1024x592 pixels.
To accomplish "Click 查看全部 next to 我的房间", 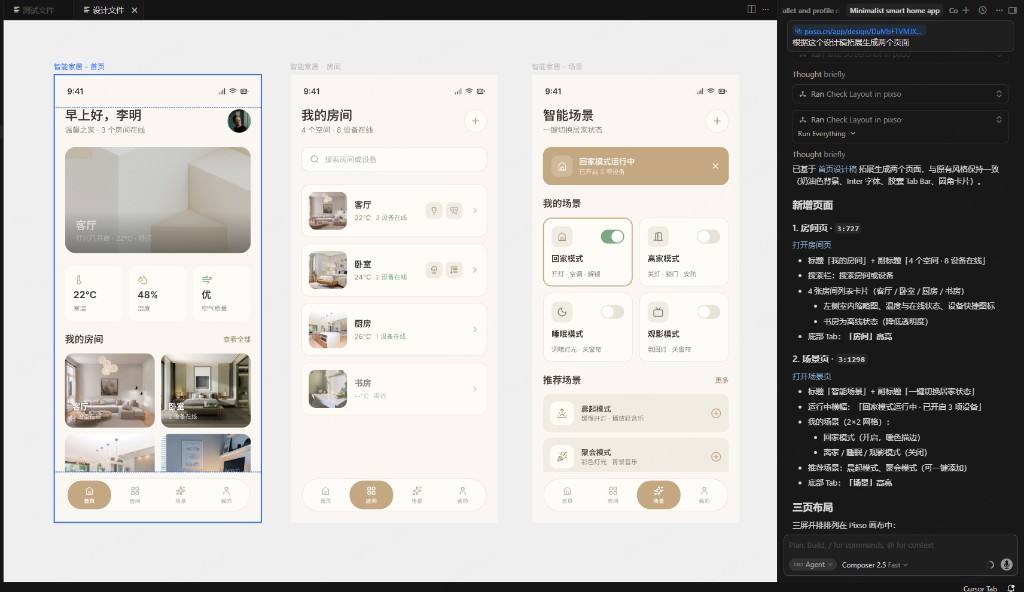I will click(x=236, y=339).
